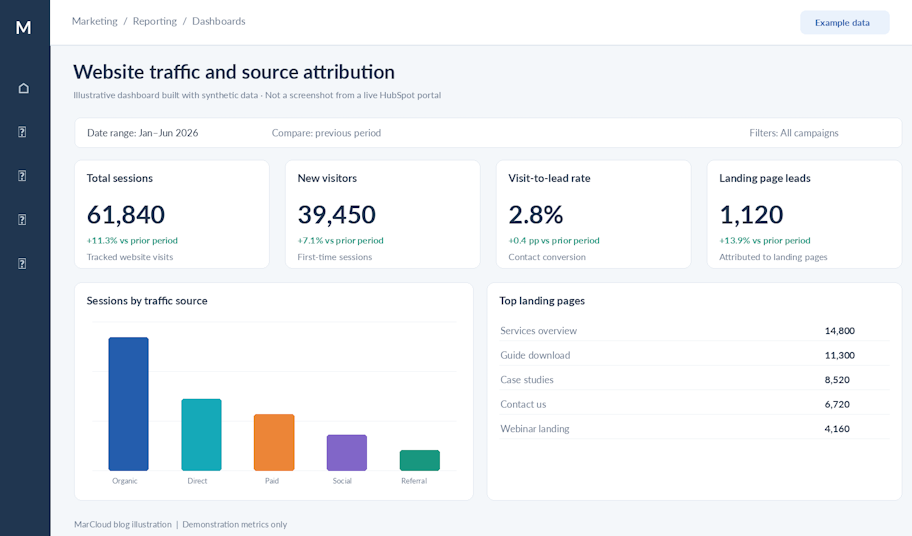Click the 'Direct' axis label
The width and height of the screenshot is (912, 536).
tap(197, 481)
